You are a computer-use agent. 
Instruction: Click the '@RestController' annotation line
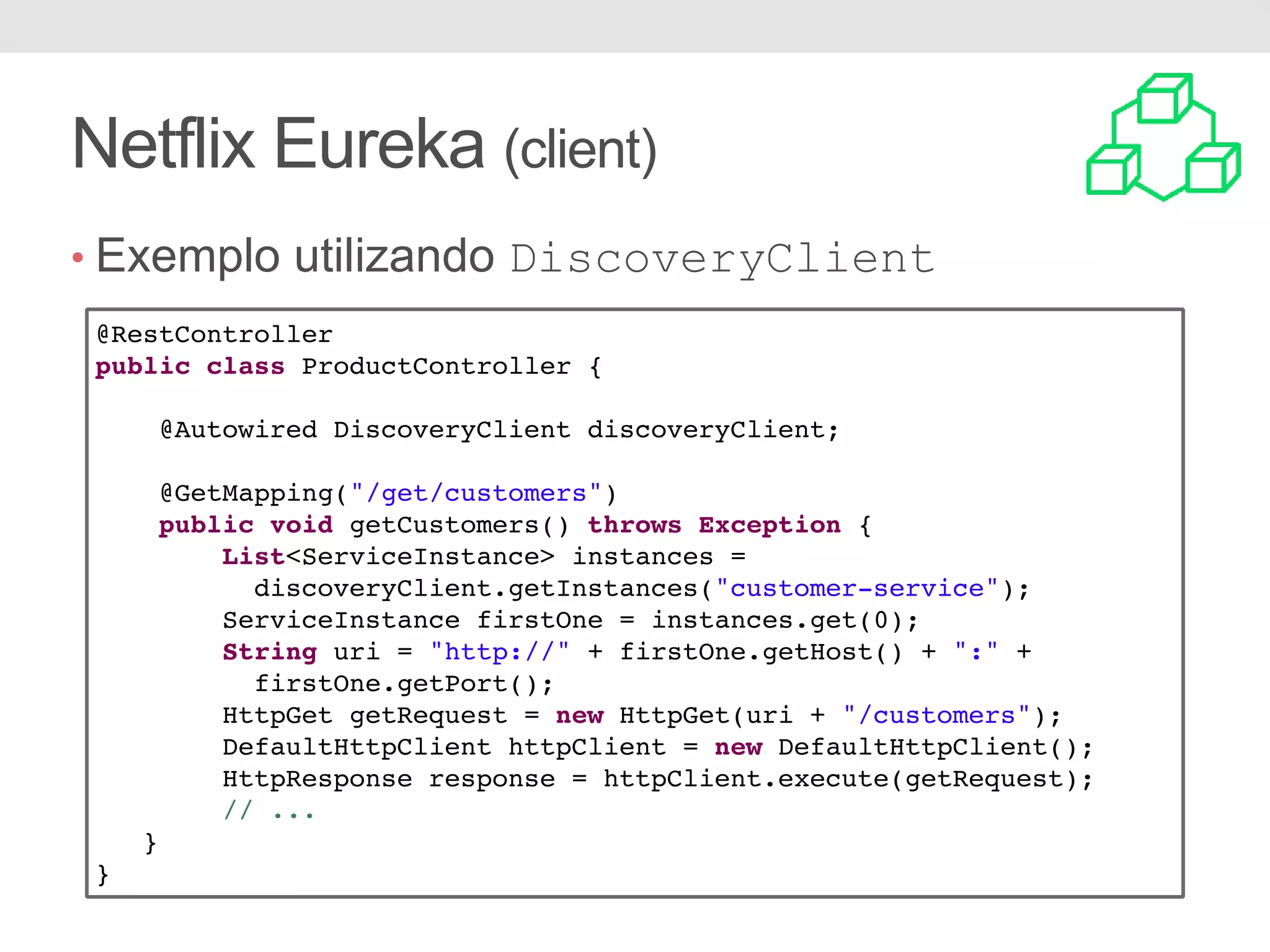(215, 335)
